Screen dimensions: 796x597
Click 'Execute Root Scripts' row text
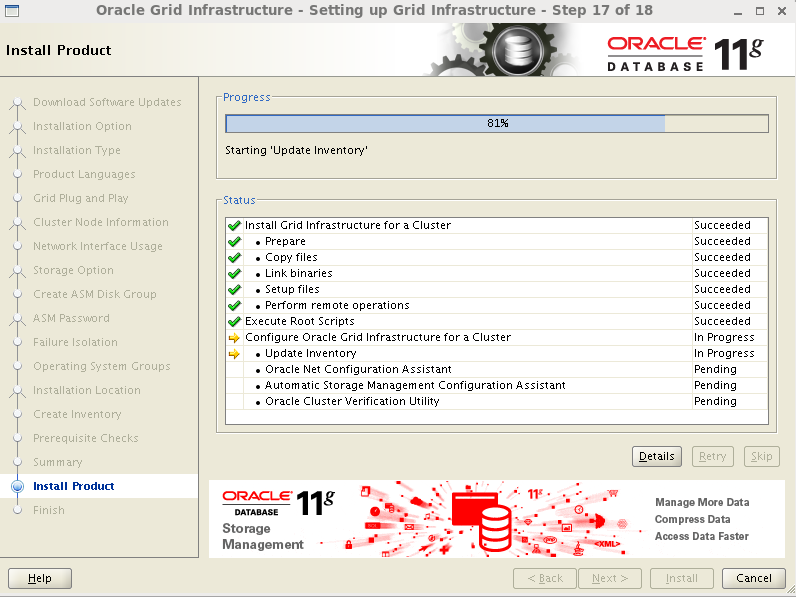tap(300, 321)
